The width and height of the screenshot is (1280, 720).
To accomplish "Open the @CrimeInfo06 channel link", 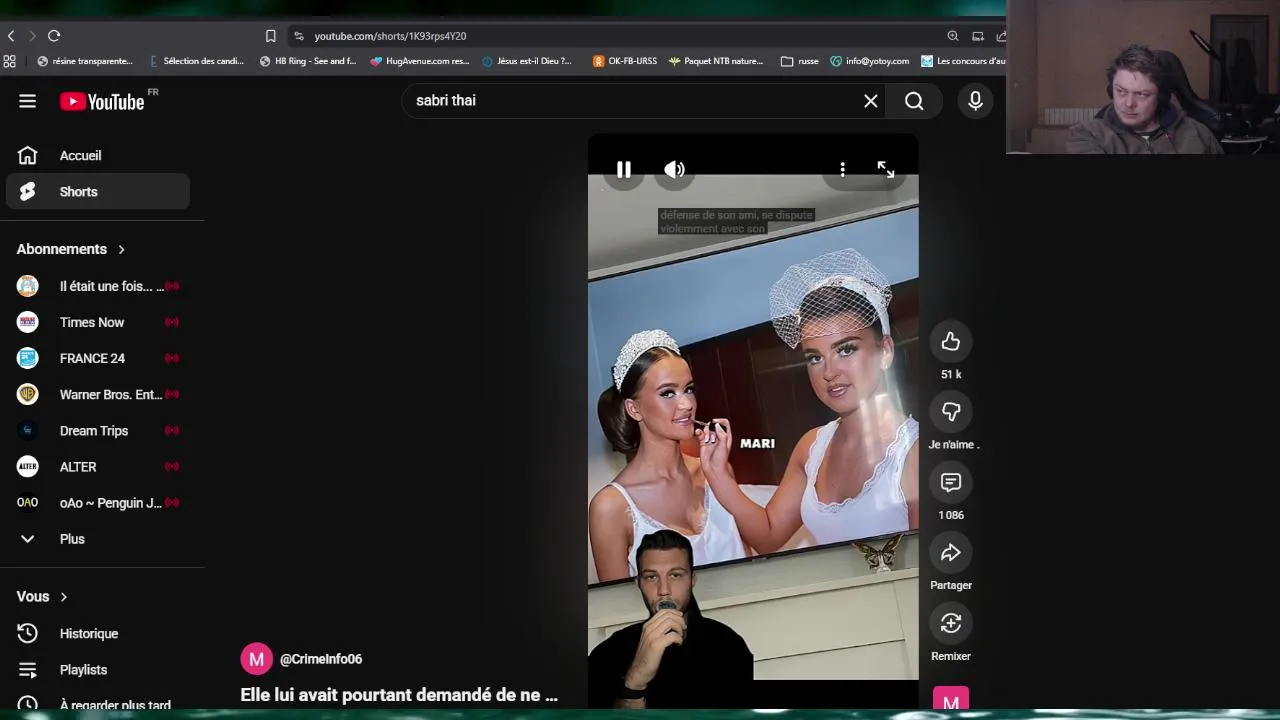I will coord(321,659).
